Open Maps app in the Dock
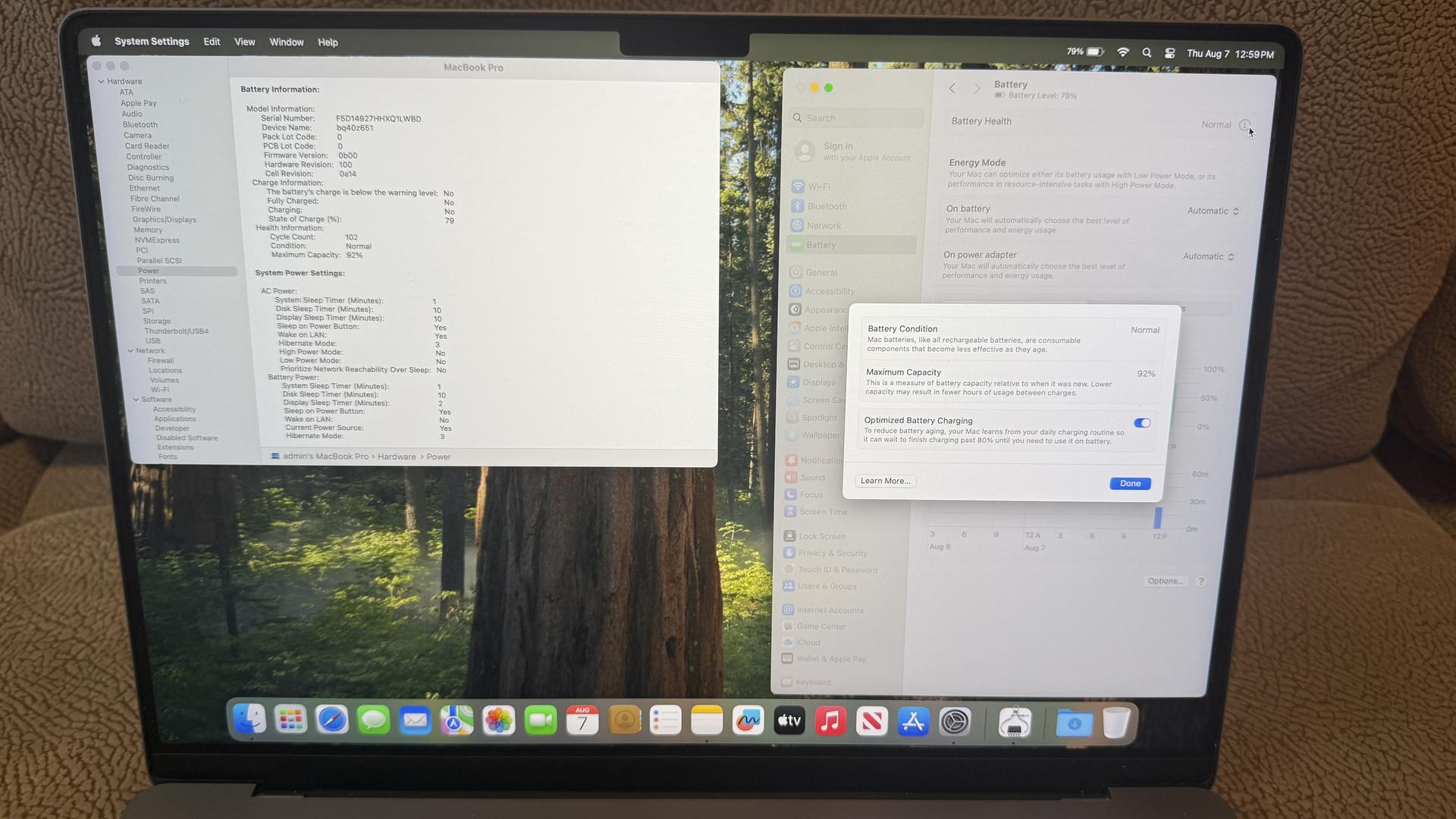The height and width of the screenshot is (819, 1456). coord(457,720)
